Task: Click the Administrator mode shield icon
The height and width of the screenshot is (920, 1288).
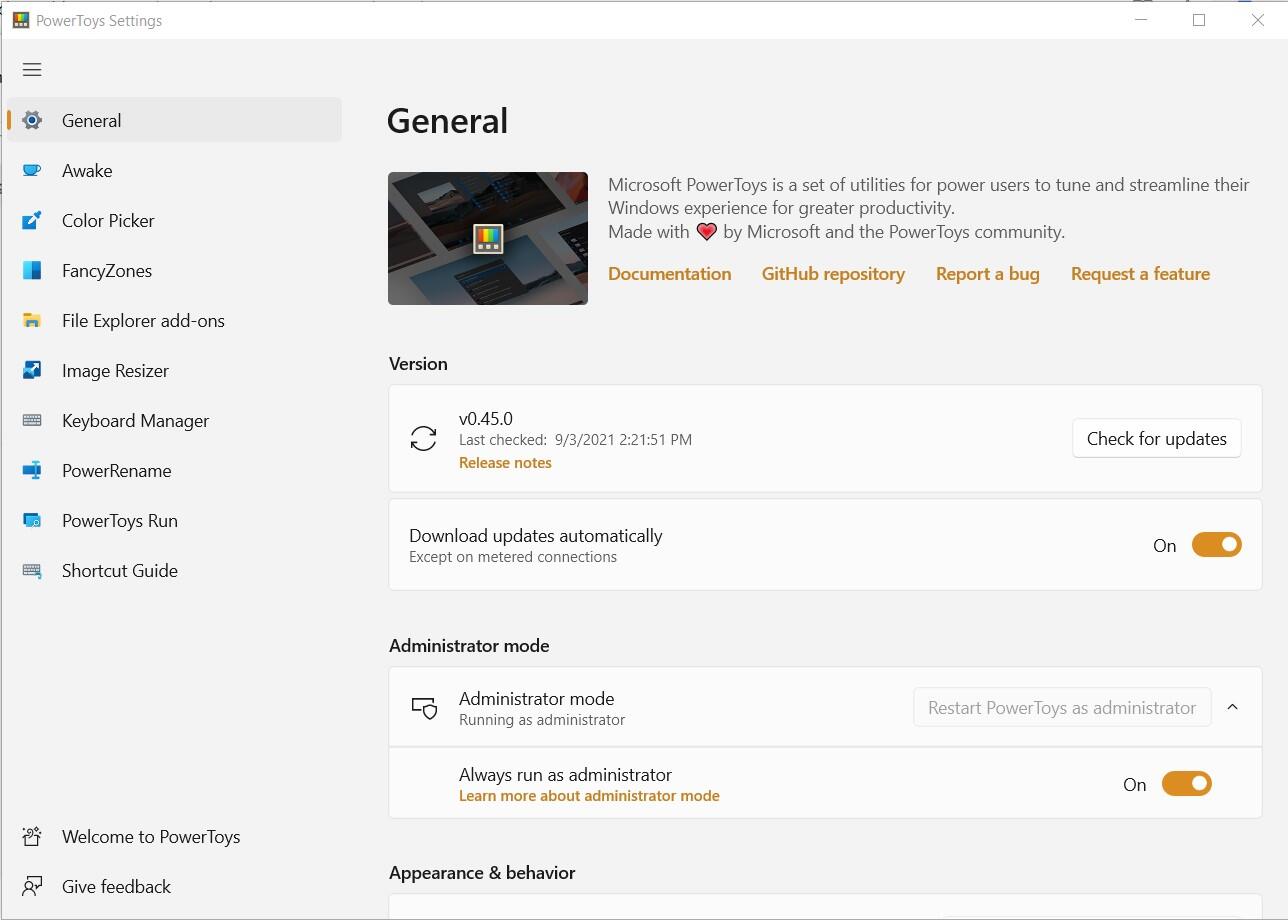Action: click(424, 708)
